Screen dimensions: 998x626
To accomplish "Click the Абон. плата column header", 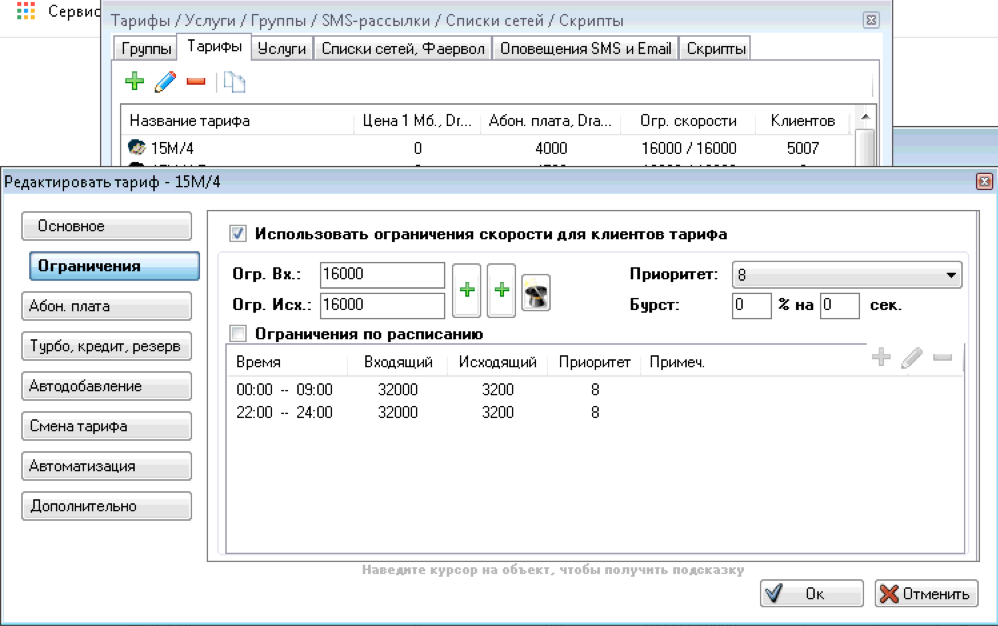I will (x=550, y=121).
